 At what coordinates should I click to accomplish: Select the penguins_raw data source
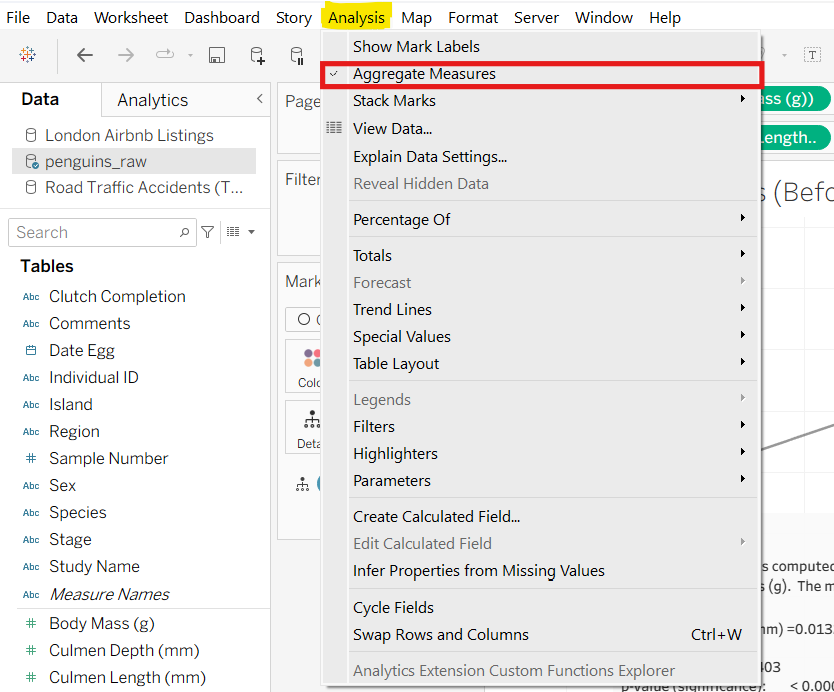96,161
